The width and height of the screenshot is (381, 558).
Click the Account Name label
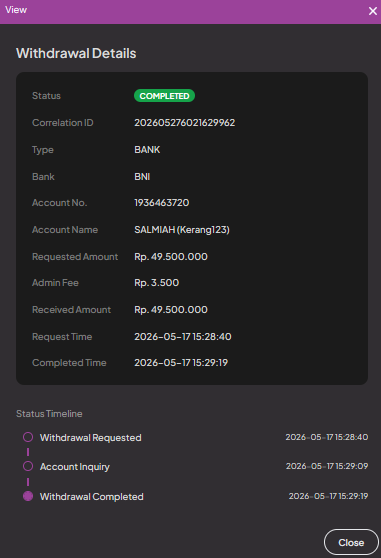(x=65, y=230)
